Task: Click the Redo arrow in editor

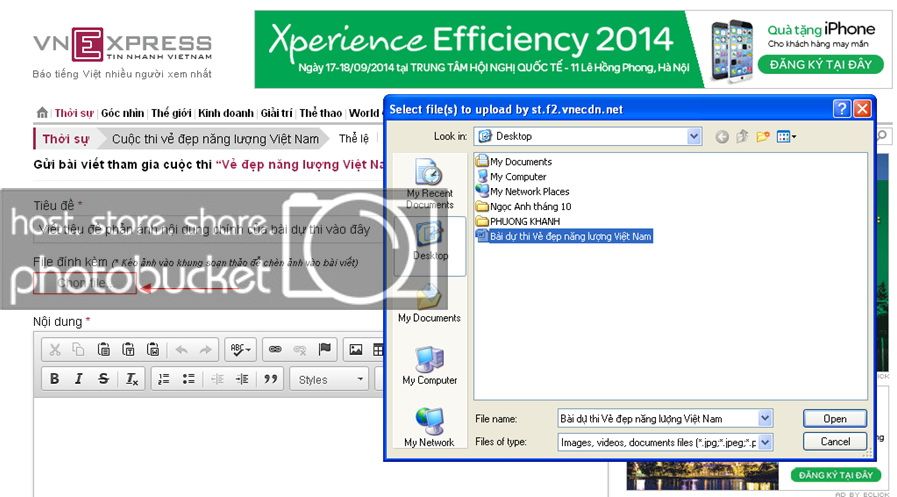Action: (x=205, y=349)
